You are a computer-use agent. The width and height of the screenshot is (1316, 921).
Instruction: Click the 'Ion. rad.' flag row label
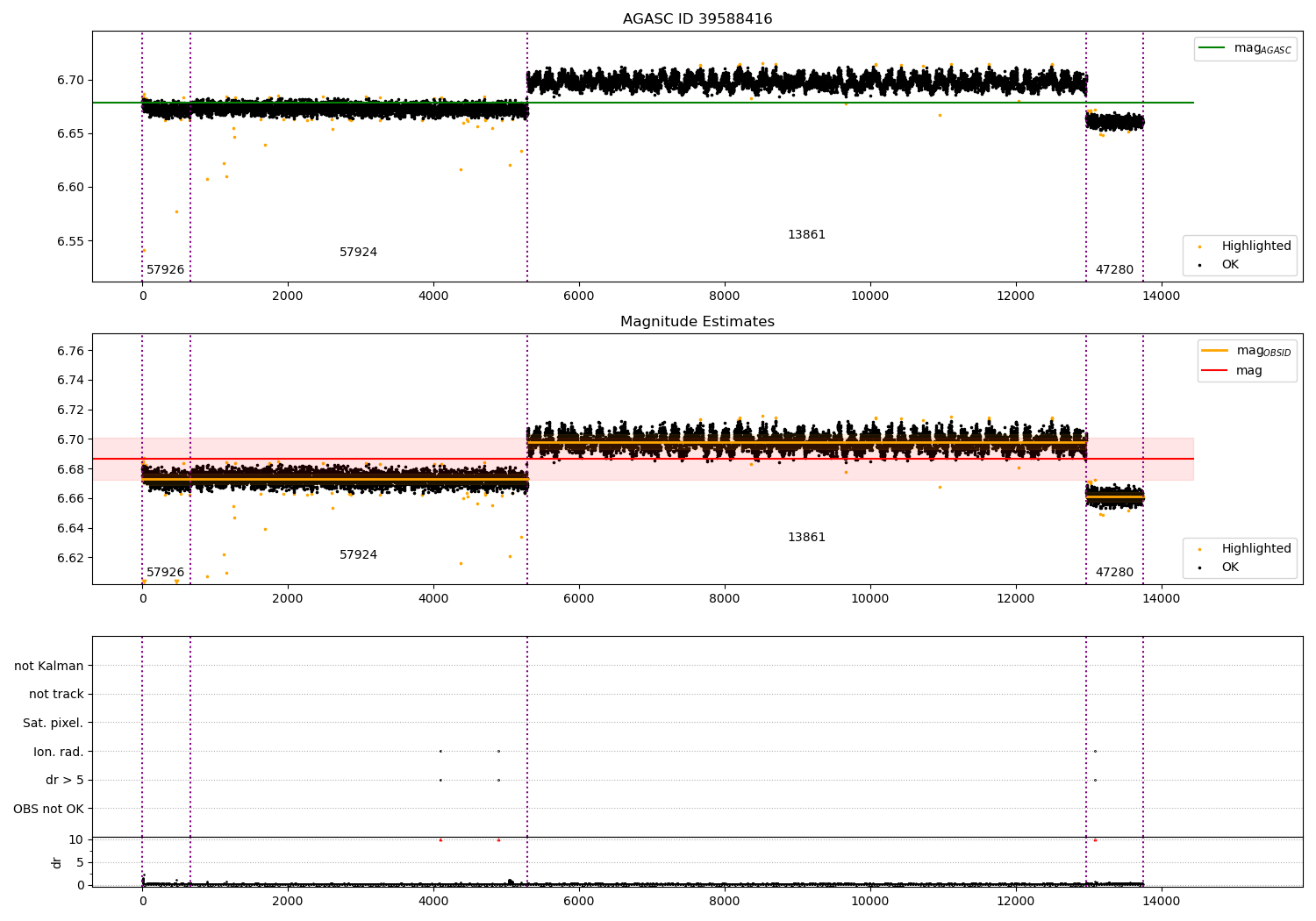tap(59, 753)
